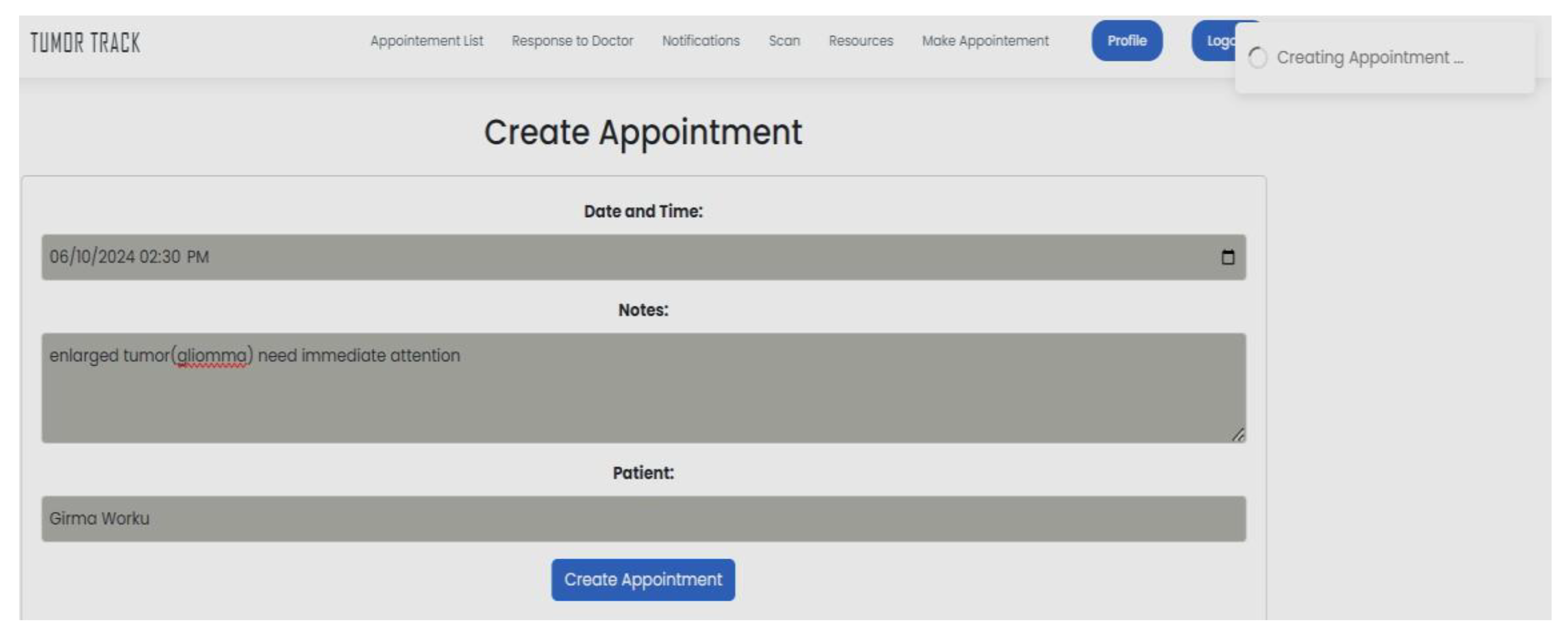Click the loading spinner in the toast
Screen dimensions: 1568x641
click(x=1258, y=59)
